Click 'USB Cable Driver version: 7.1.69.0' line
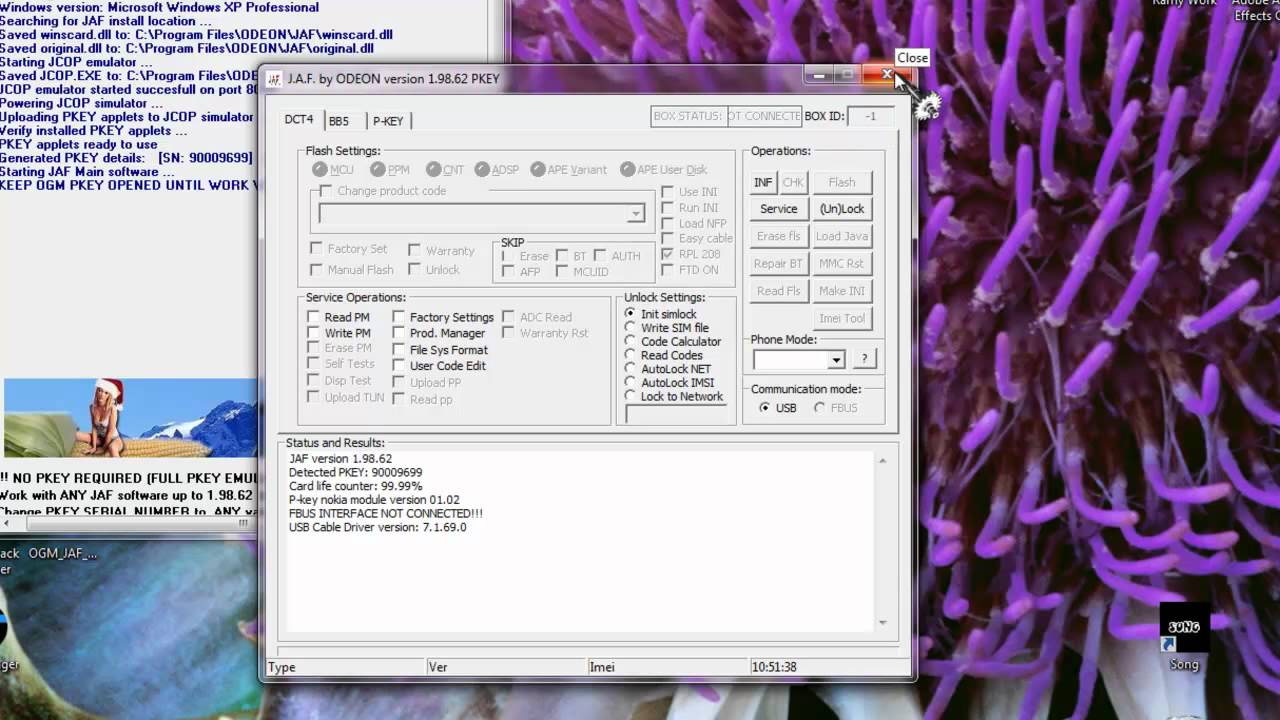The width and height of the screenshot is (1280, 720). tap(377, 527)
